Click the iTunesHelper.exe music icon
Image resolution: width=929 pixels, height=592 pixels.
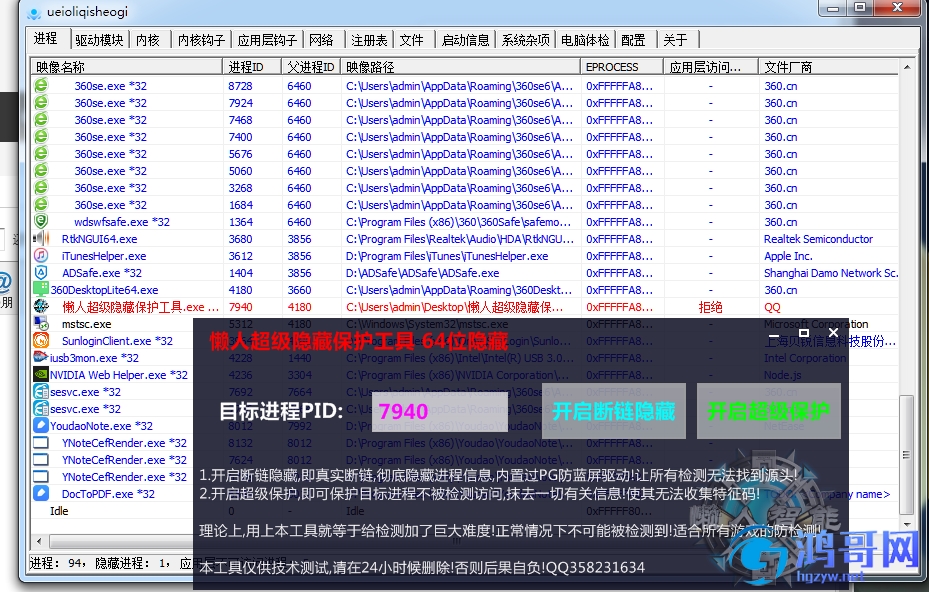pyautogui.click(x=41, y=255)
